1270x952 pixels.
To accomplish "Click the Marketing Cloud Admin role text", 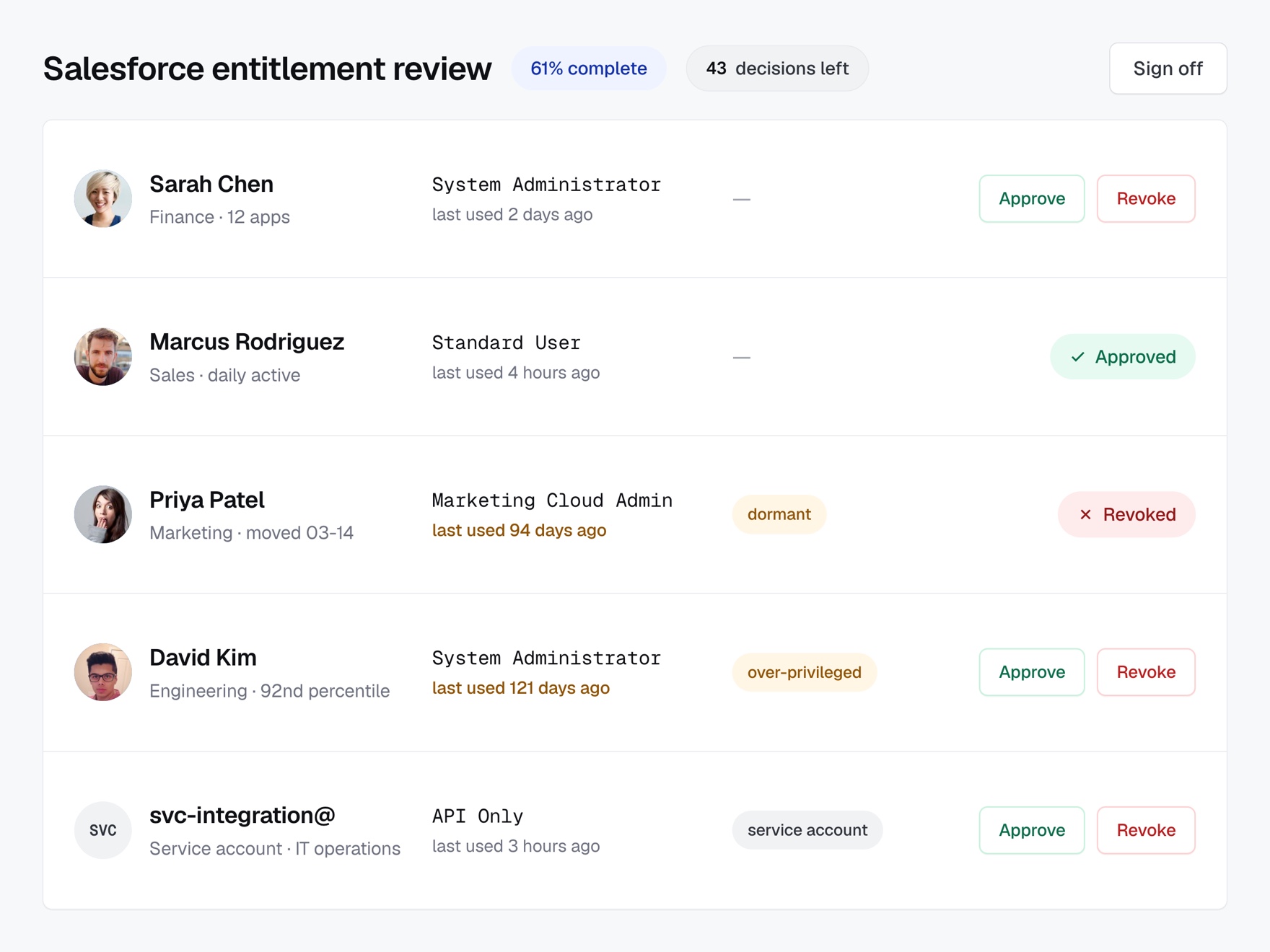I will [552, 501].
